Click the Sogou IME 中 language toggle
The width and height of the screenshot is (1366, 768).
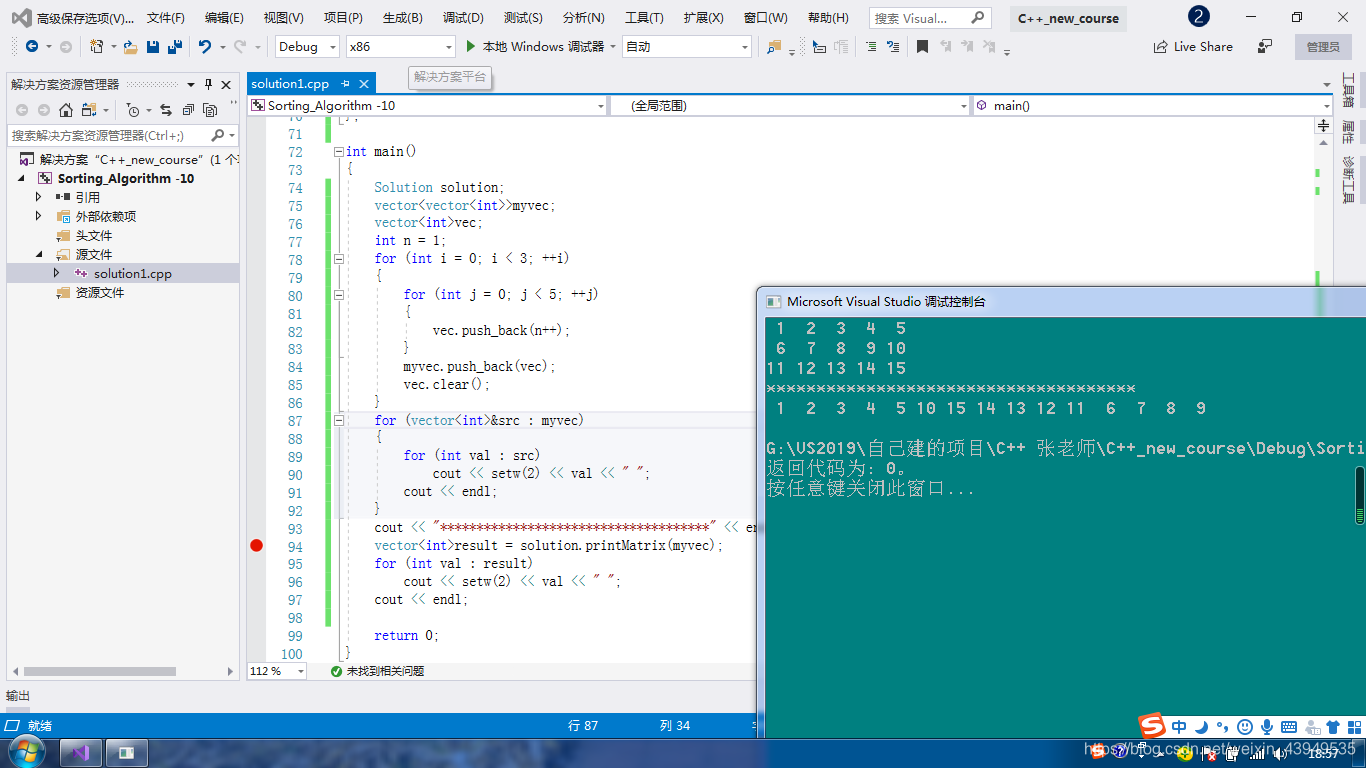coord(1179,727)
